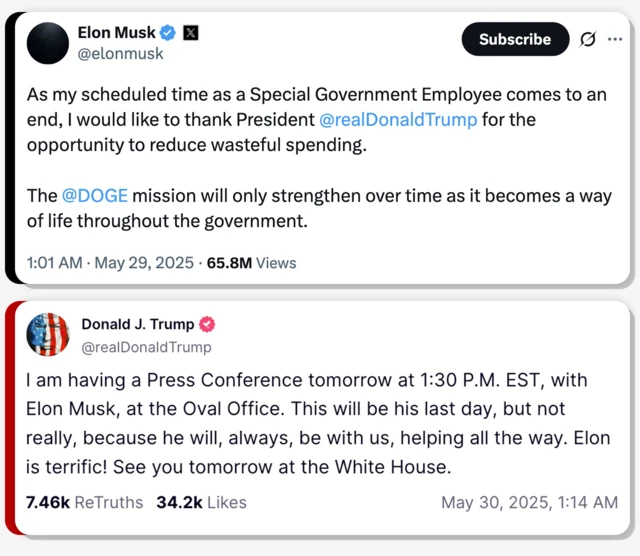Show the 34.2k Likes list
The height and width of the screenshot is (556, 640).
201,502
